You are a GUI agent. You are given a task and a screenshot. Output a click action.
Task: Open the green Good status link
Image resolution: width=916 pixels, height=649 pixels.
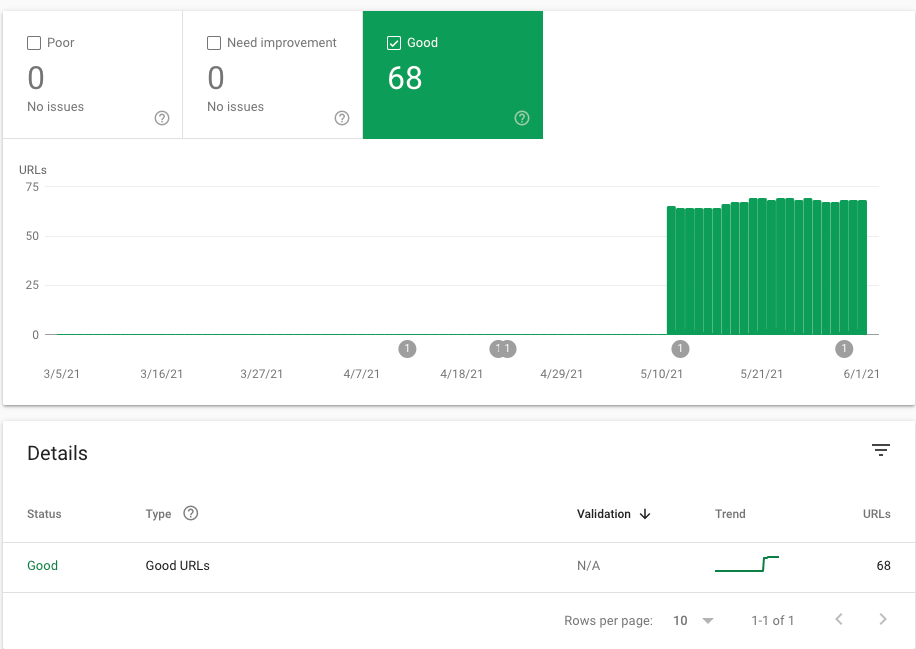pos(42,566)
